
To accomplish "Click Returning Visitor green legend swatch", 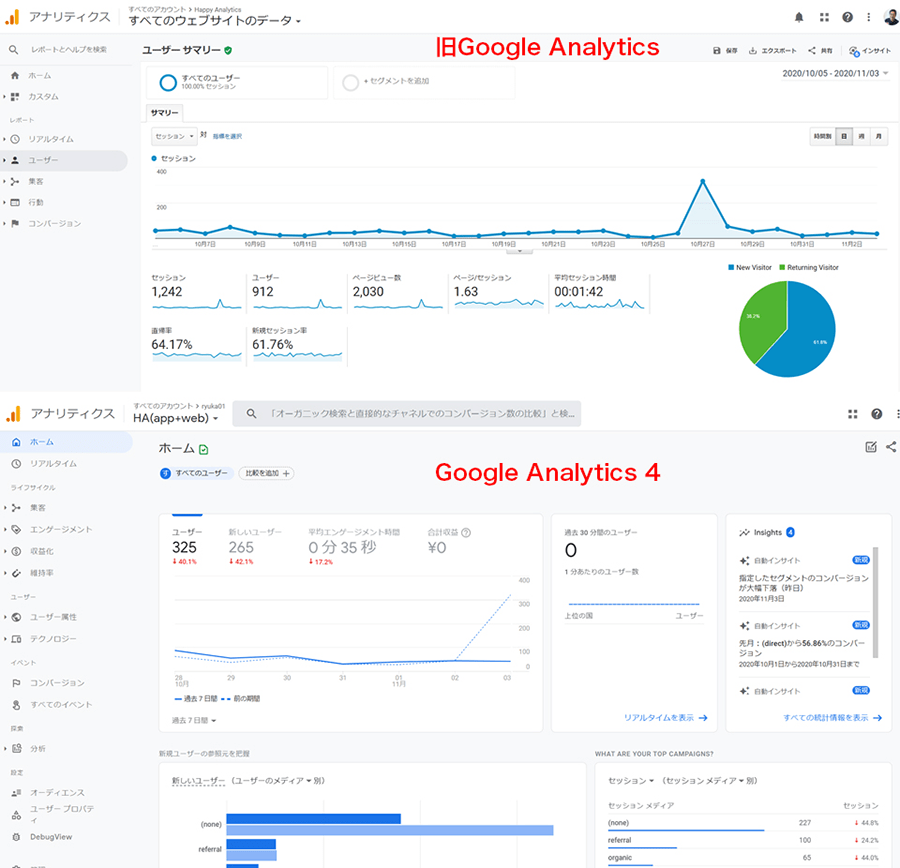I will coord(782,268).
